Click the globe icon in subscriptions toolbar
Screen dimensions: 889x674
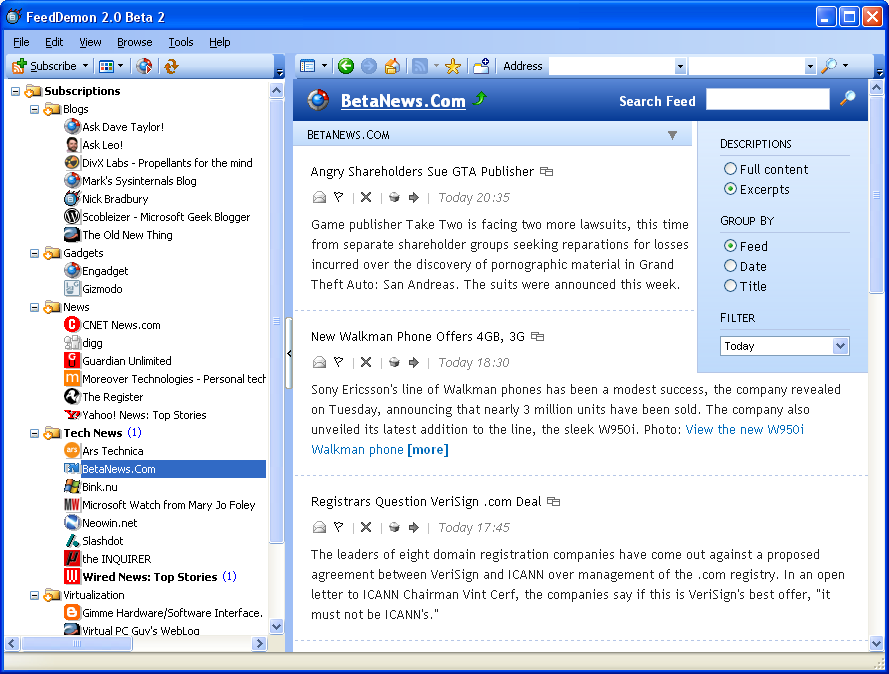point(144,66)
